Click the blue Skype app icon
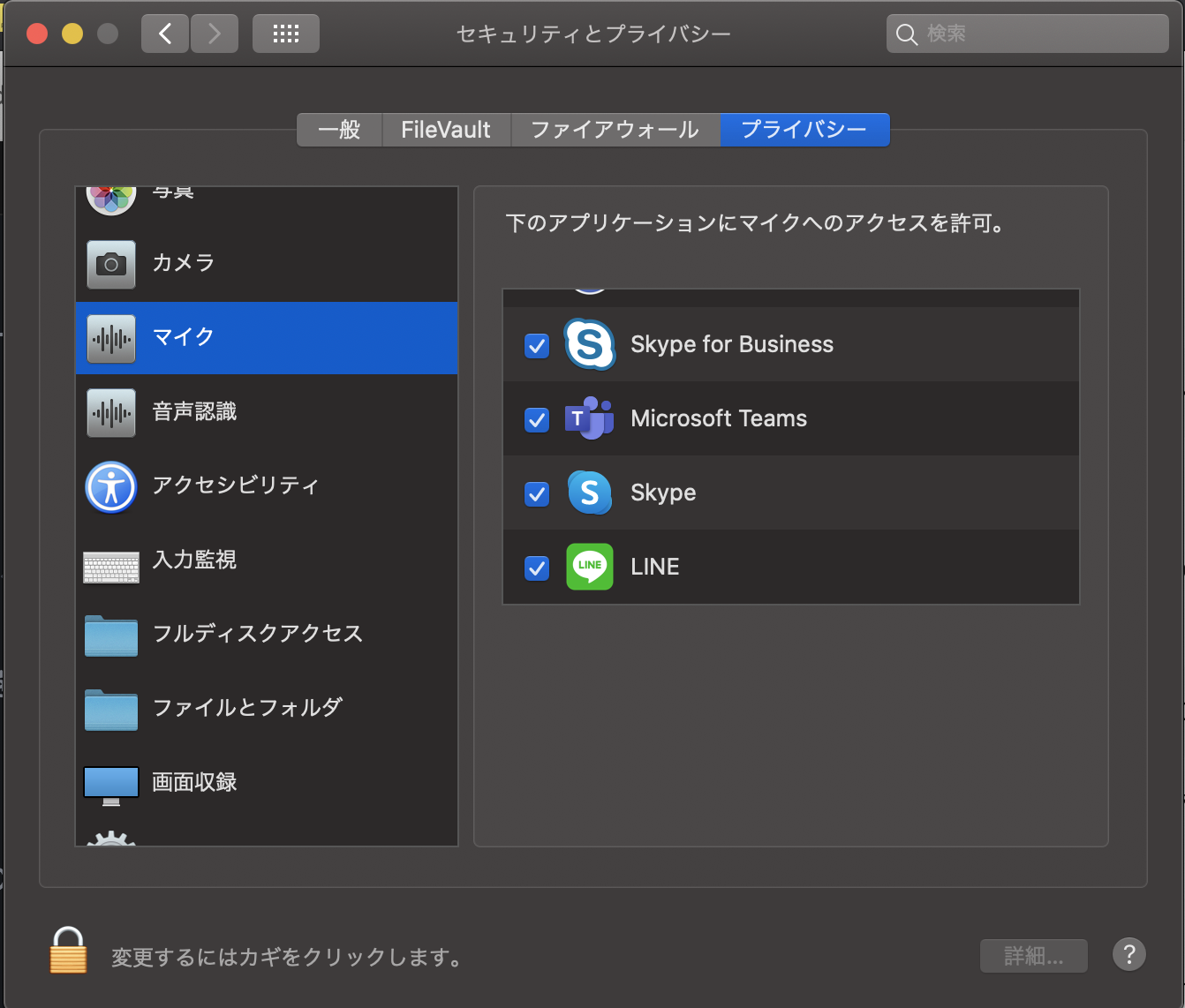This screenshot has height=1008, width=1185. click(590, 493)
